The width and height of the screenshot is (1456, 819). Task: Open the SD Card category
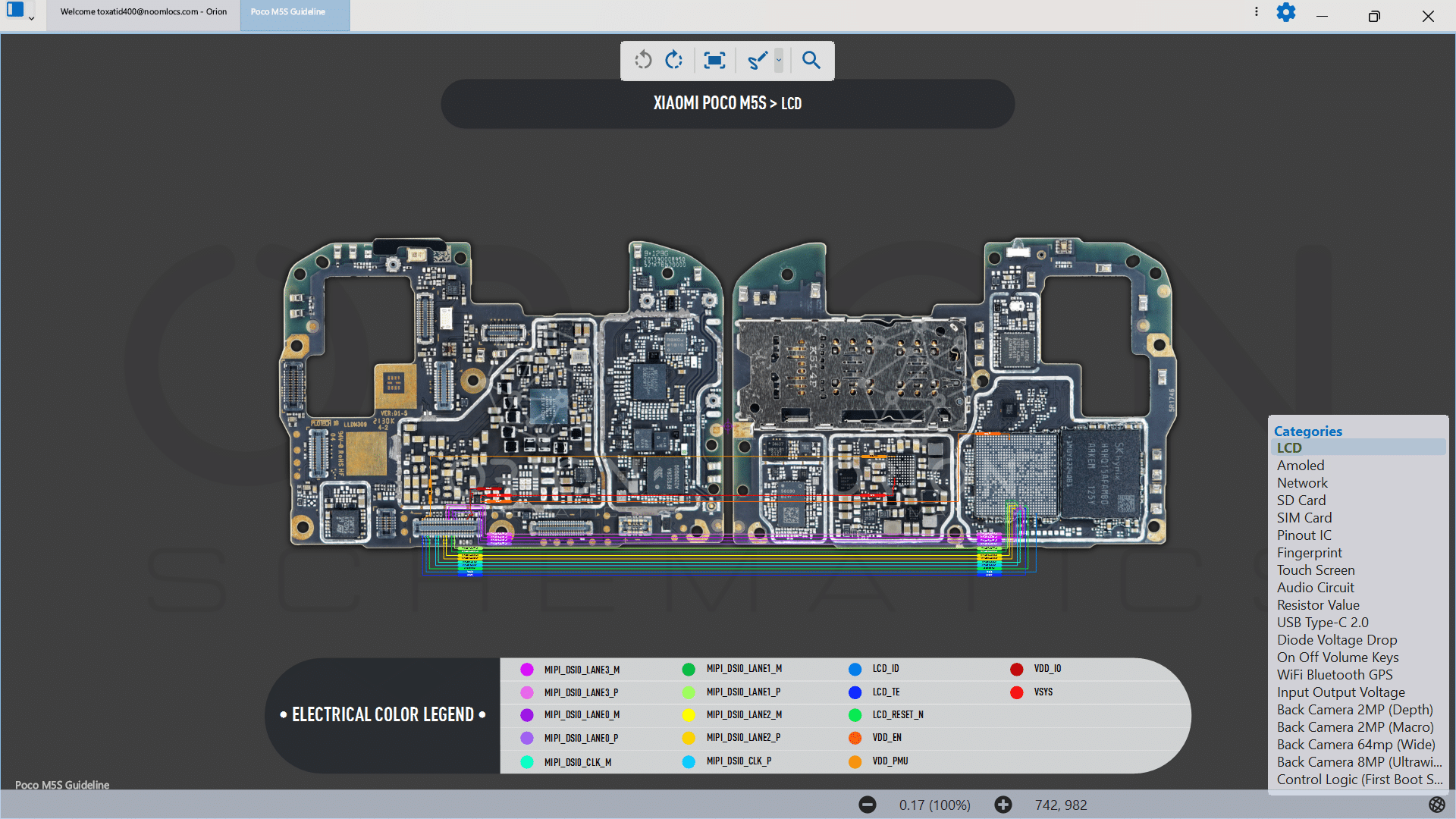1358,500
